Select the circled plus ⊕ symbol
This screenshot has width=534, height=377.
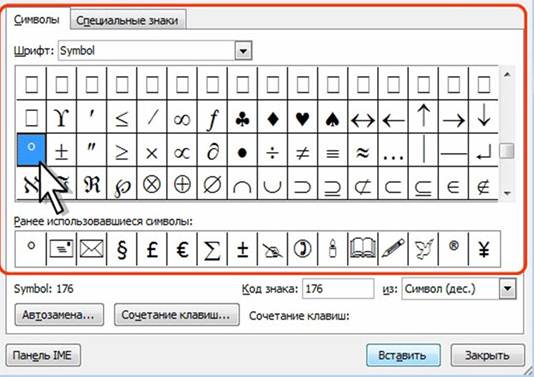(182, 183)
